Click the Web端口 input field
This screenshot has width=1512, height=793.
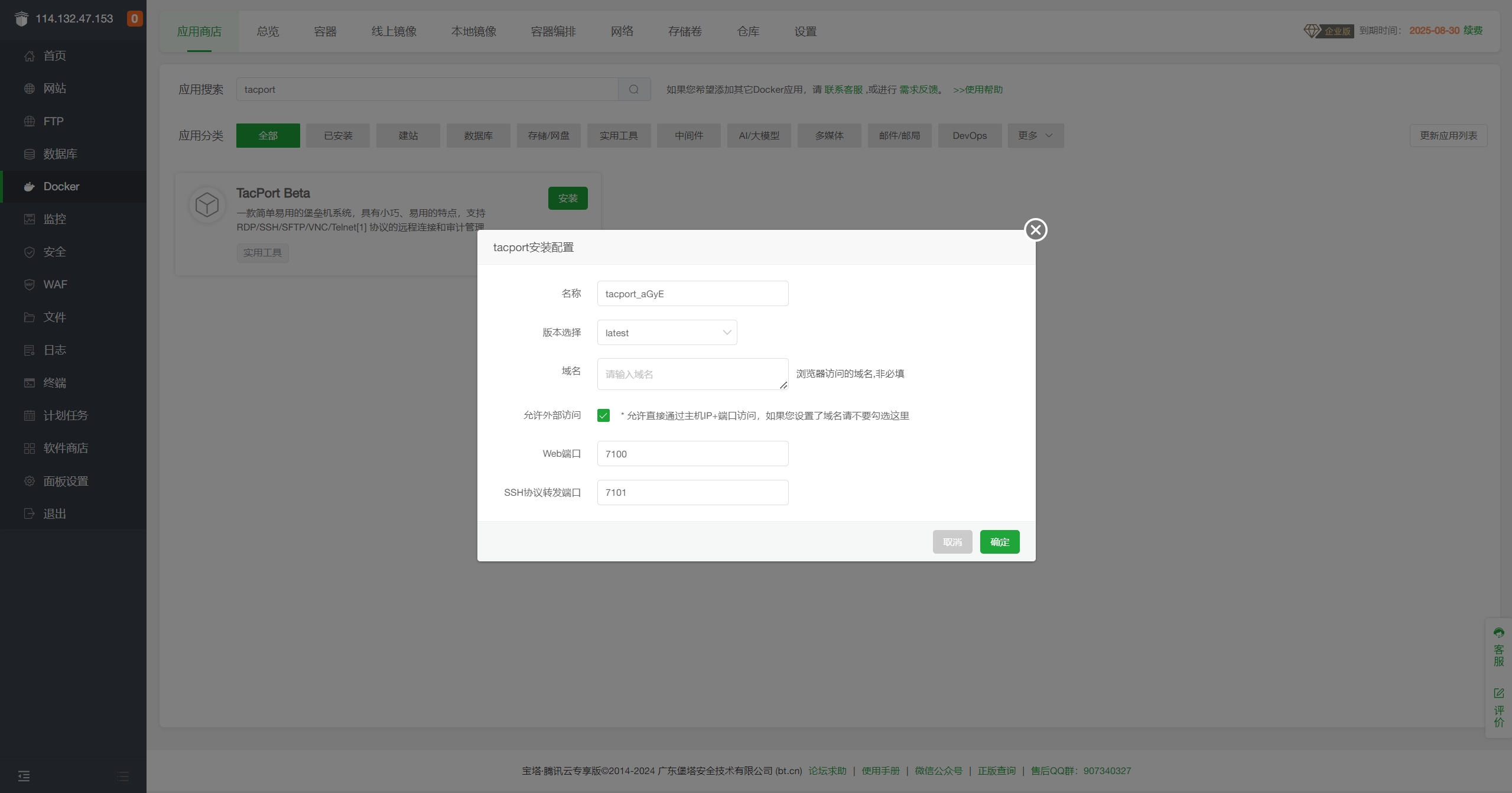692,454
